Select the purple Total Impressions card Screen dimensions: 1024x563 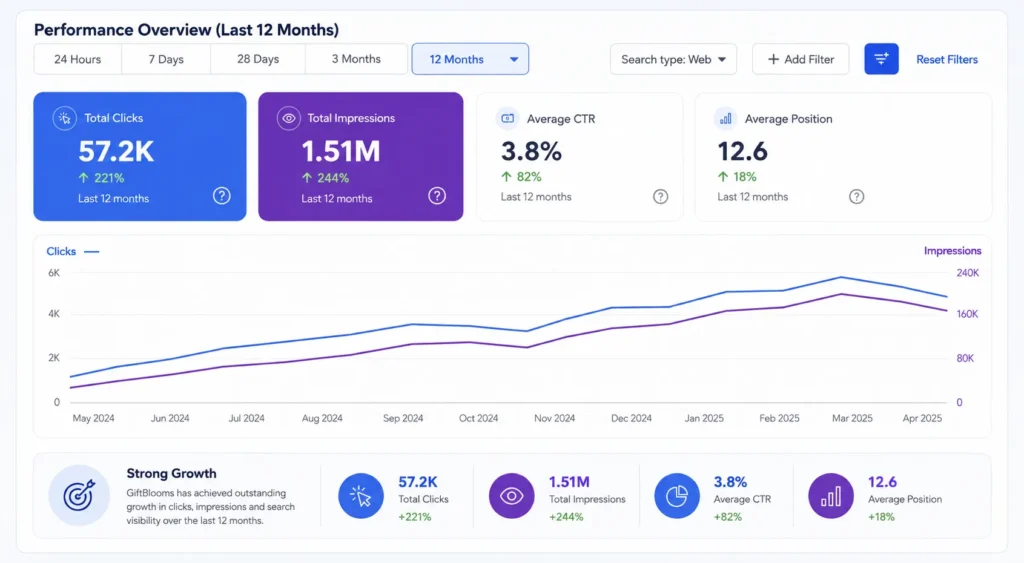[x=360, y=156]
